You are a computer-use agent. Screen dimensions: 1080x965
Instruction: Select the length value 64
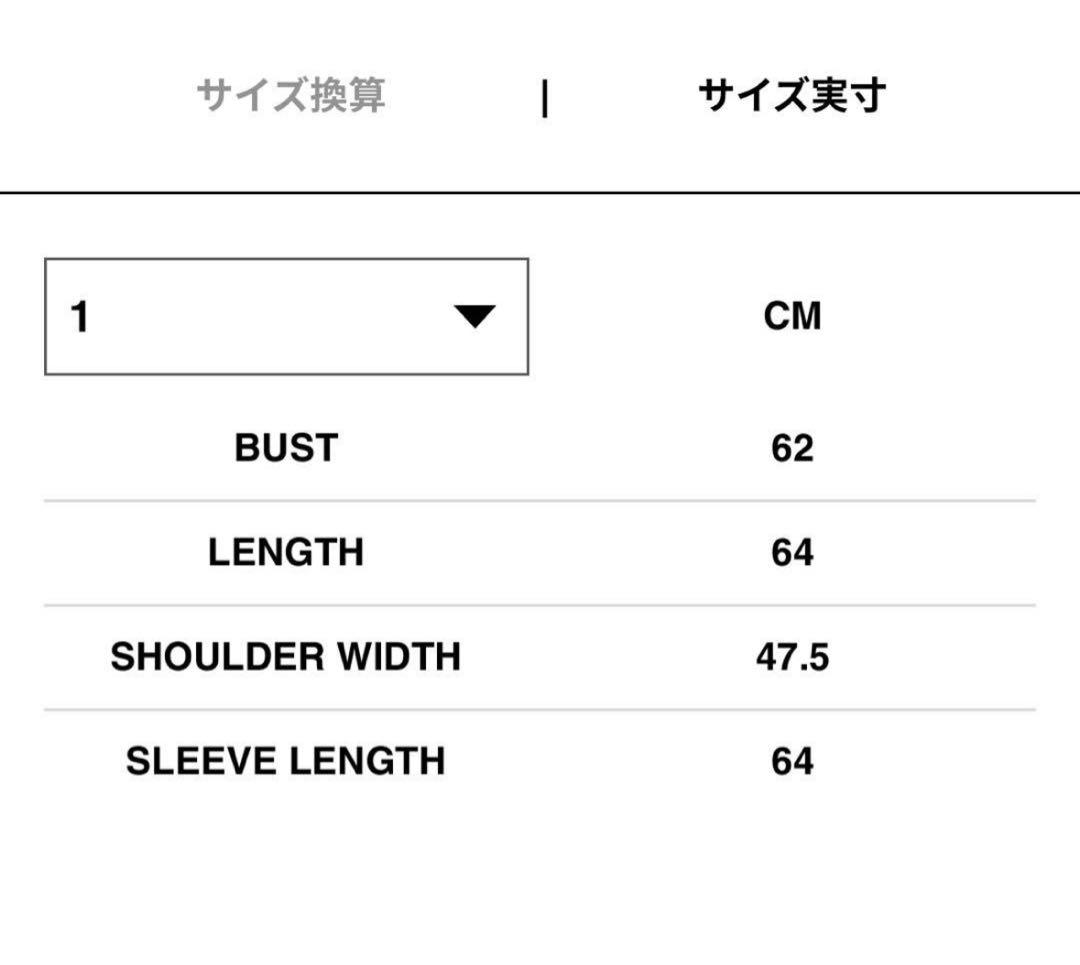790,551
